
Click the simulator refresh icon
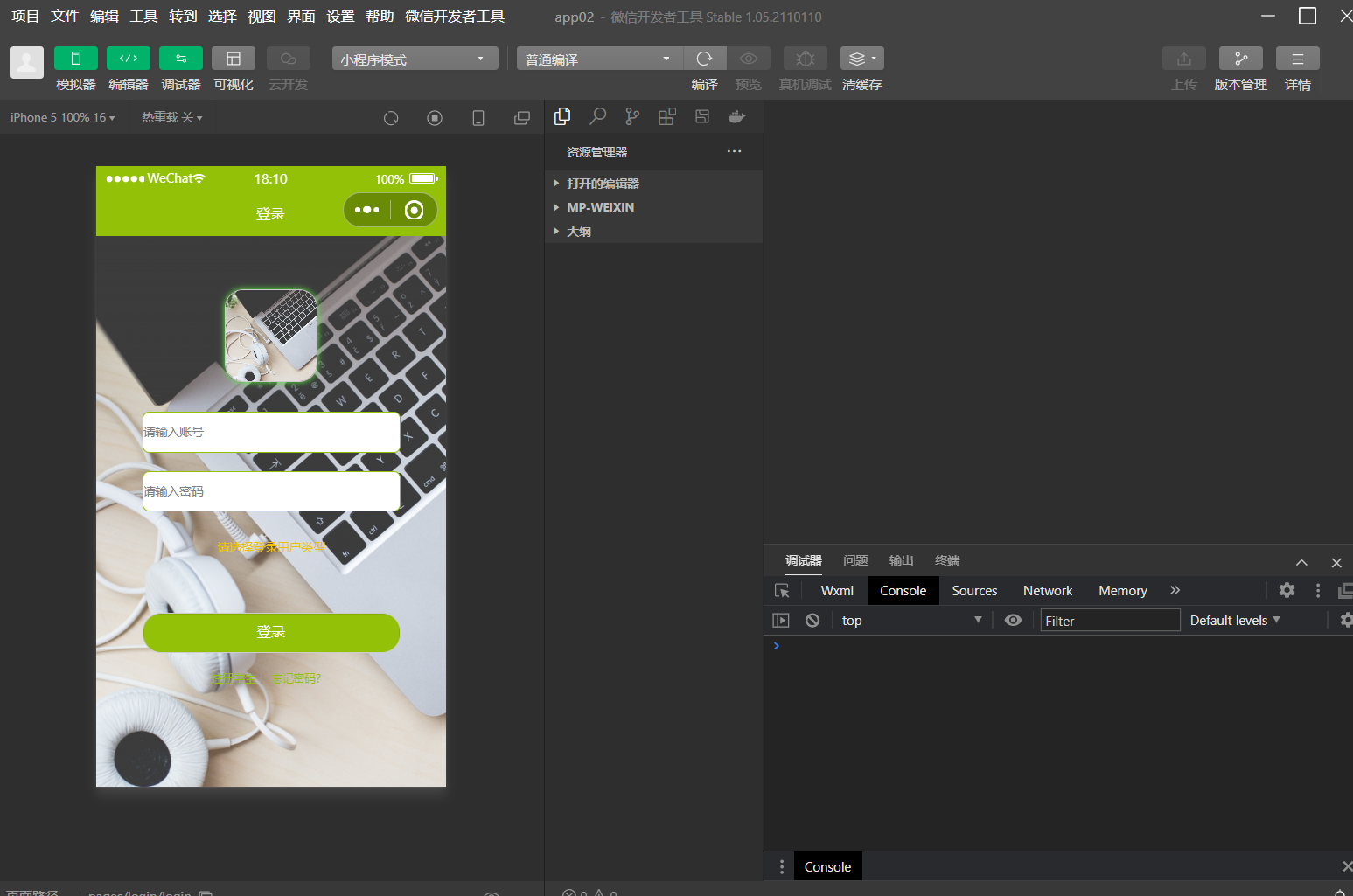coord(391,118)
